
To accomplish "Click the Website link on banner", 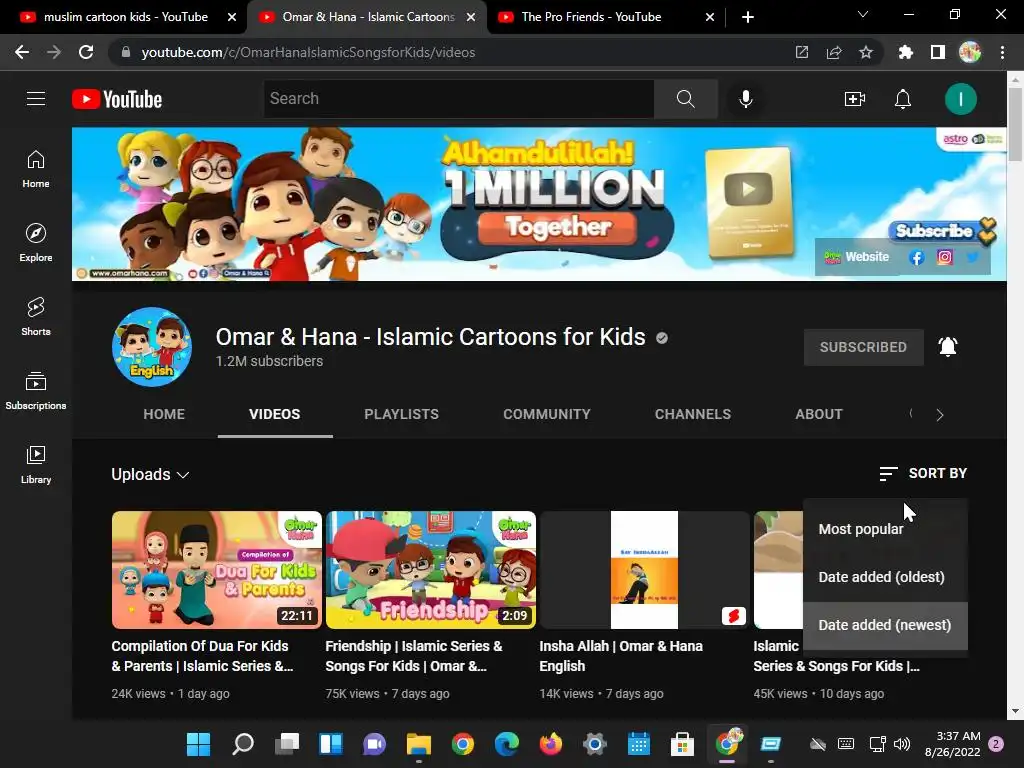I will pyautogui.click(x=857, y=257).
